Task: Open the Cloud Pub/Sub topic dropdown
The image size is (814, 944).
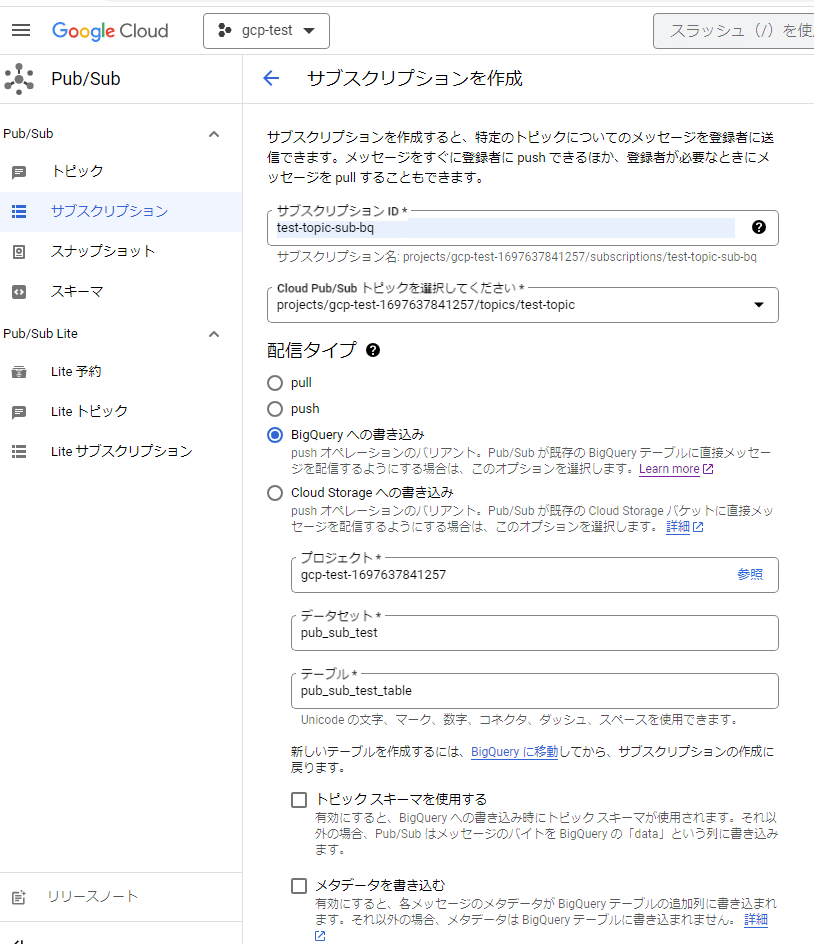Action: click(757, 305)
